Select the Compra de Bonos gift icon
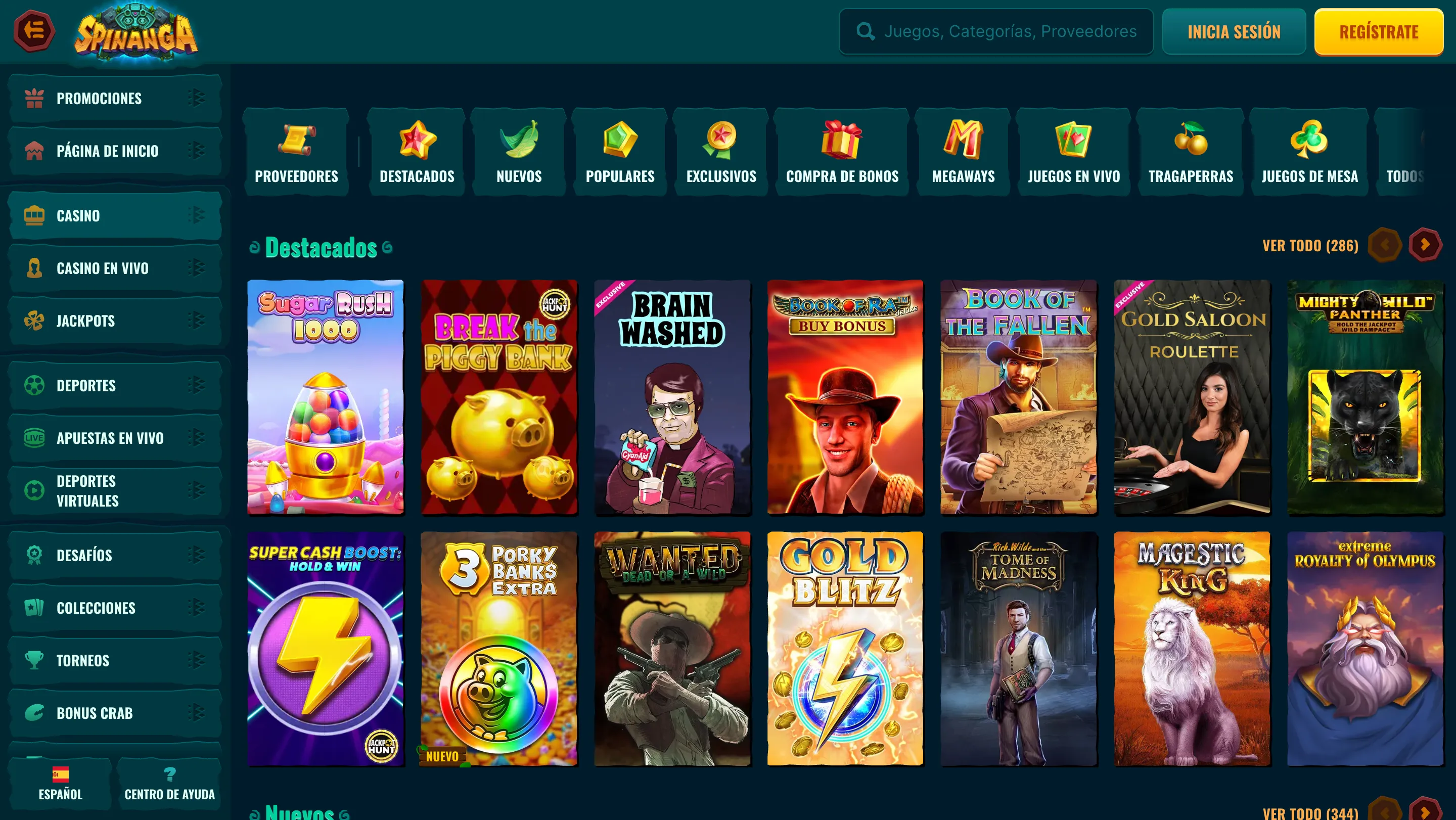Screen dimensions: 1456x820 tap(842, 139)
